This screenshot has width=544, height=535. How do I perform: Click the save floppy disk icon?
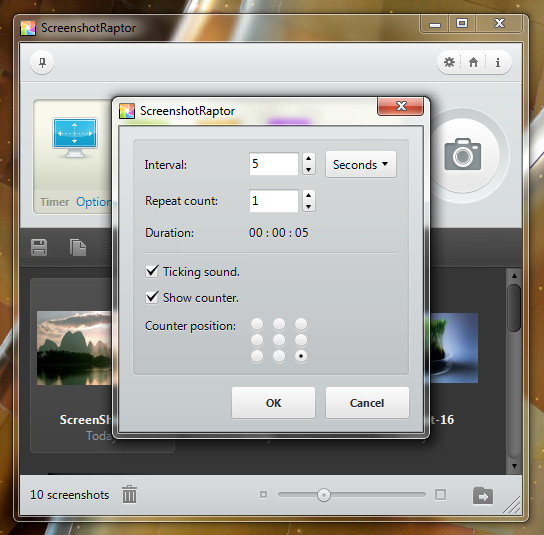(39, 247)
